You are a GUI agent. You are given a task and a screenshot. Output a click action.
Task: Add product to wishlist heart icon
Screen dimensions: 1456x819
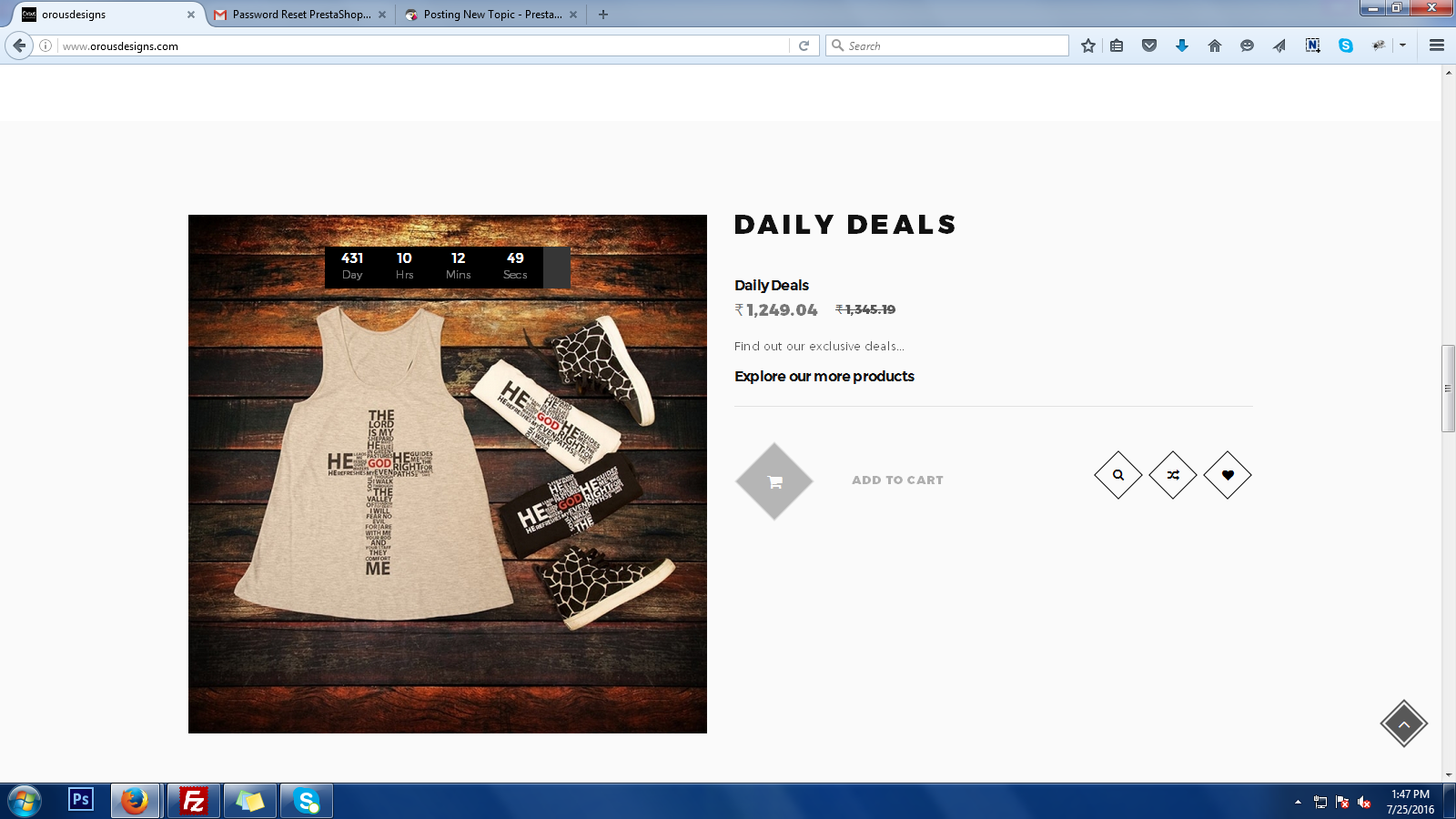coord(1228,475)
